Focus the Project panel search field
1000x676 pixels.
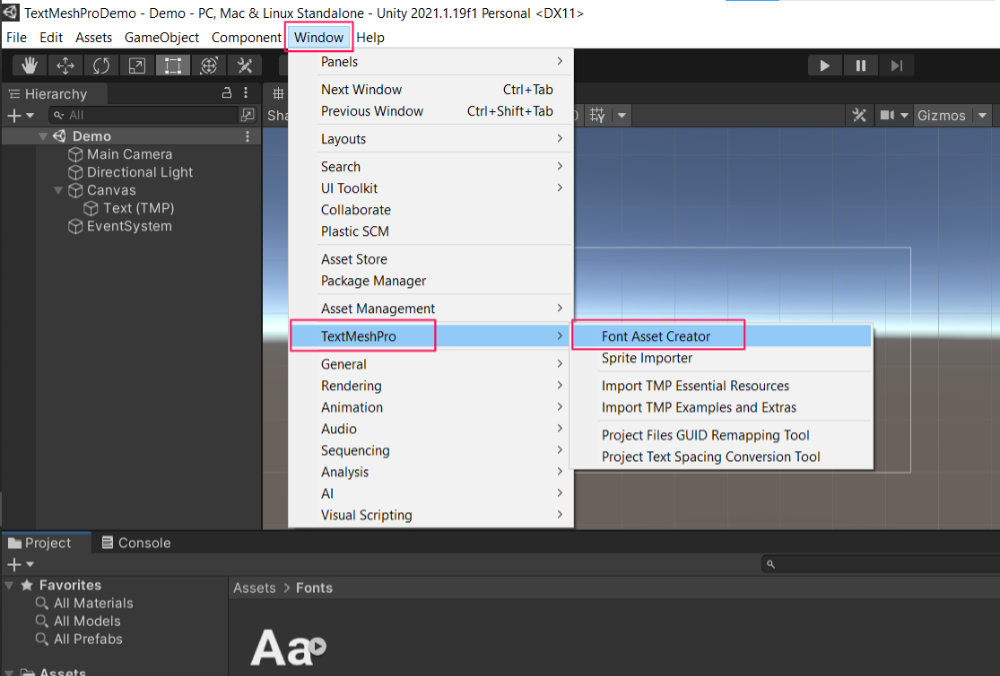880,564
